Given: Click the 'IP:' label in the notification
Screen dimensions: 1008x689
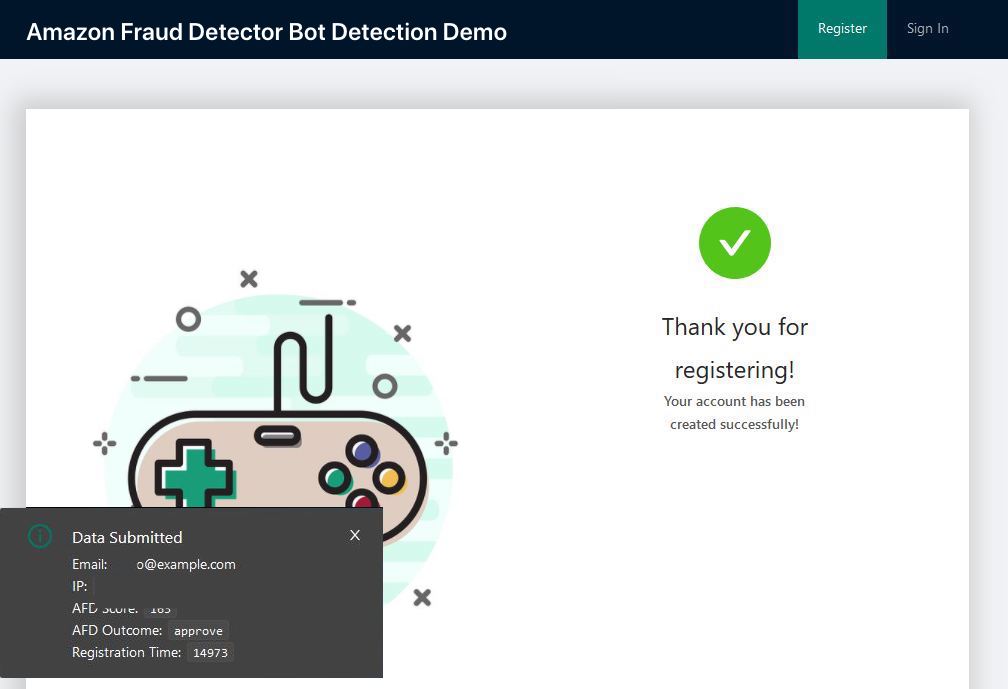Looking at the screenshot, I should pos(80,586).
